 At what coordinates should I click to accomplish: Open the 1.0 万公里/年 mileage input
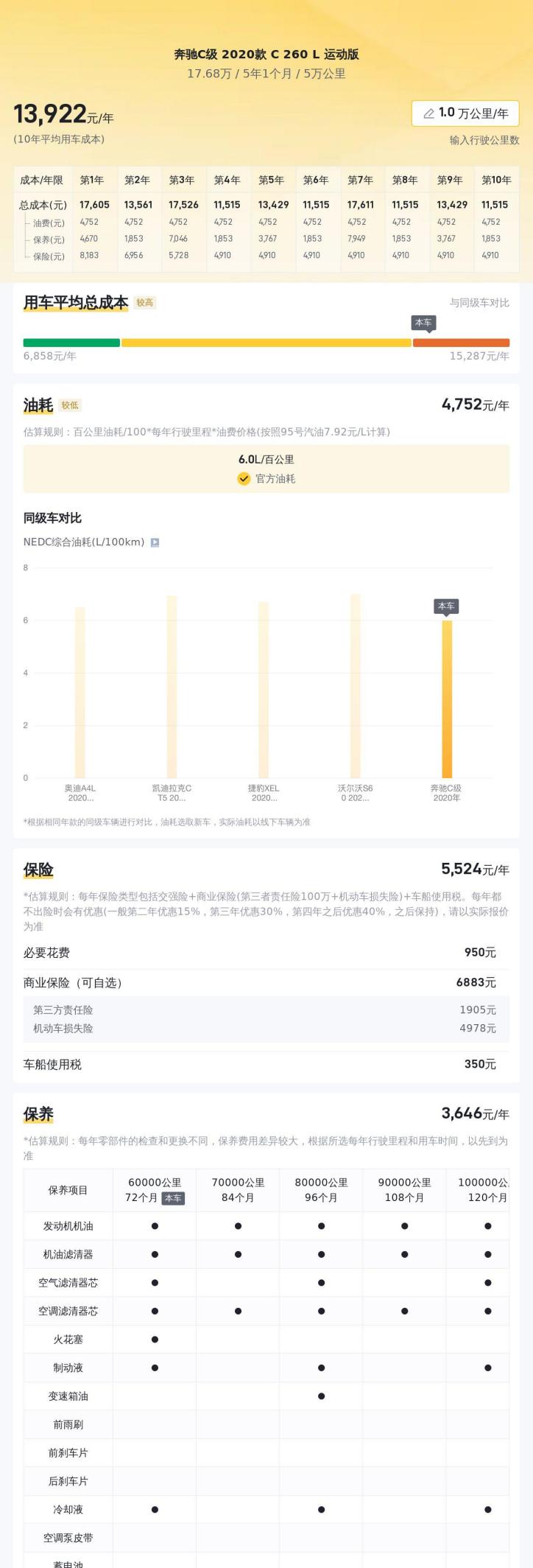[465, 113]
